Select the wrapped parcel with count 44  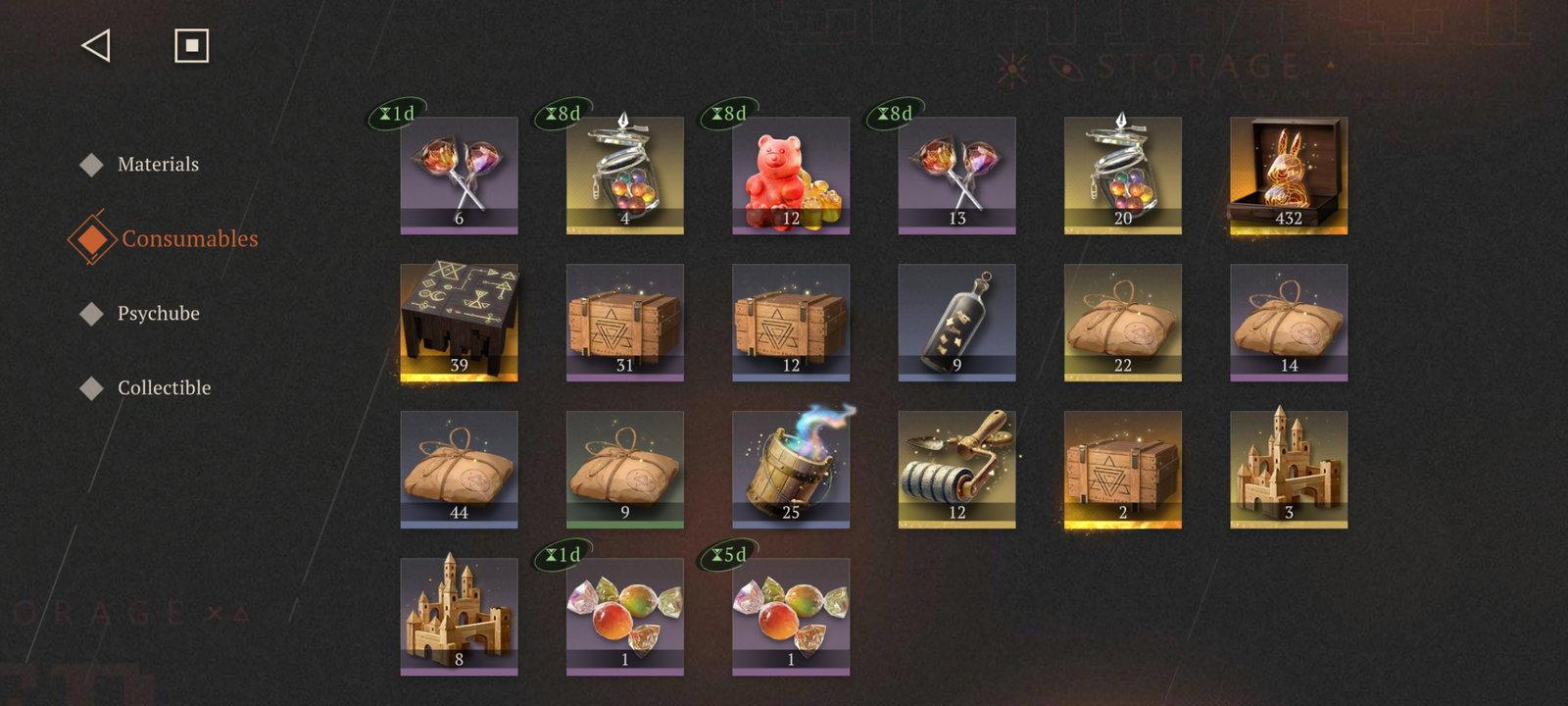459,470
